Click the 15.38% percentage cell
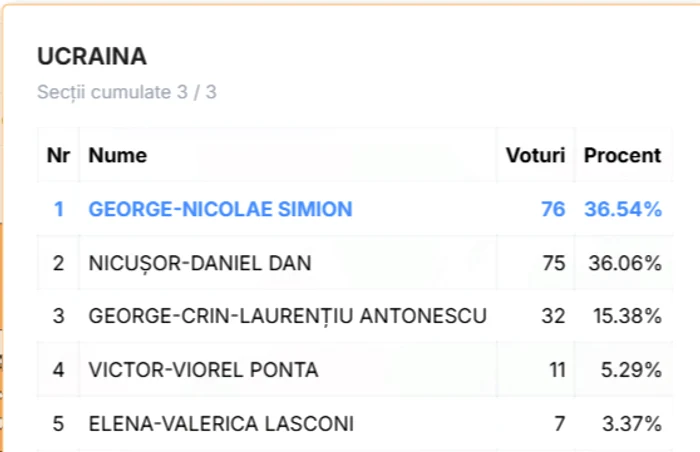Image resolution: width=700 pixels, height=452 pixels. point(627,316)
